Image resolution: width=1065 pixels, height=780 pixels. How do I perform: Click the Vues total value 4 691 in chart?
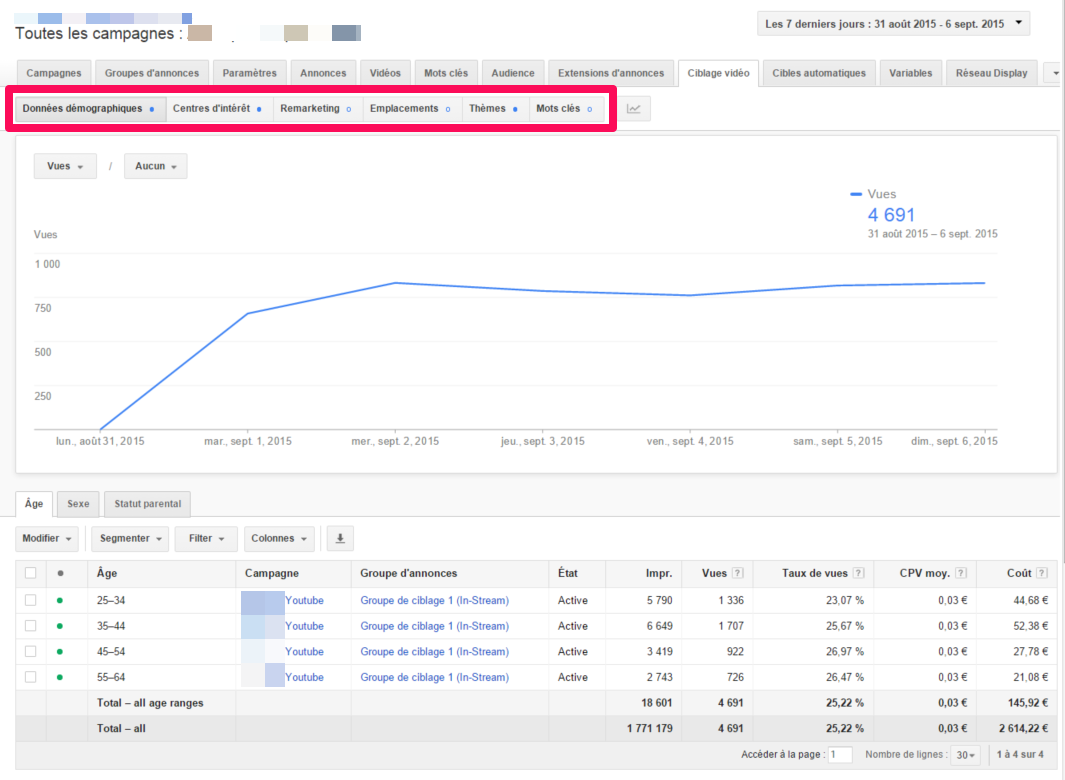pyautogui.click(x=891, y=215)
